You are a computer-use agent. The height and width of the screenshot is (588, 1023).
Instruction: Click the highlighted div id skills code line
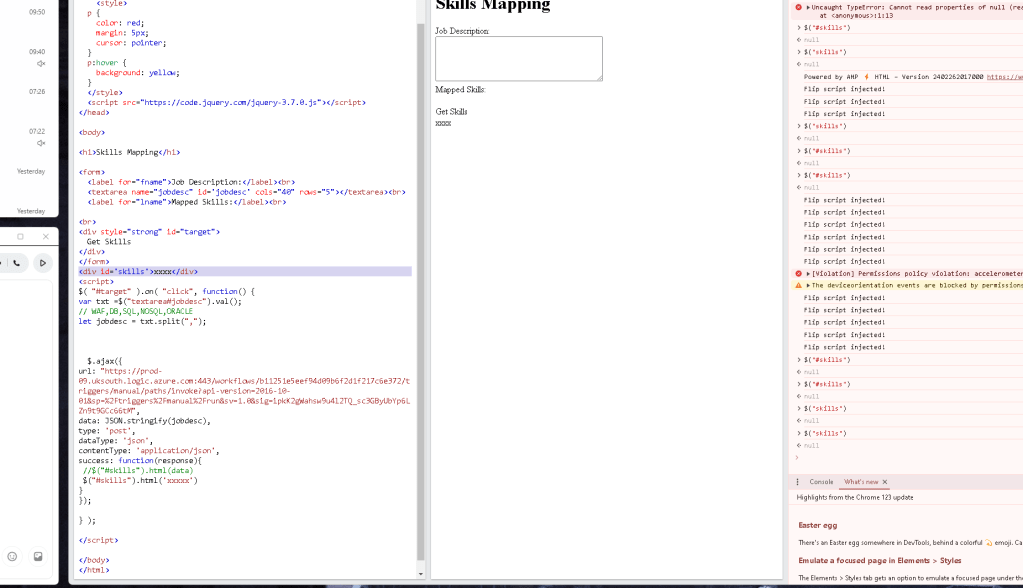click(245, 271)
